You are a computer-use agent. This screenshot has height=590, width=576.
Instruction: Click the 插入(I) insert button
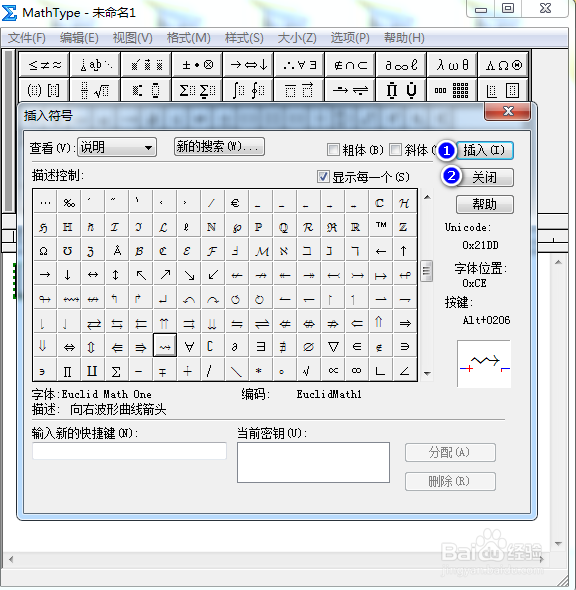pyautogui.click(x=485, y=151)
